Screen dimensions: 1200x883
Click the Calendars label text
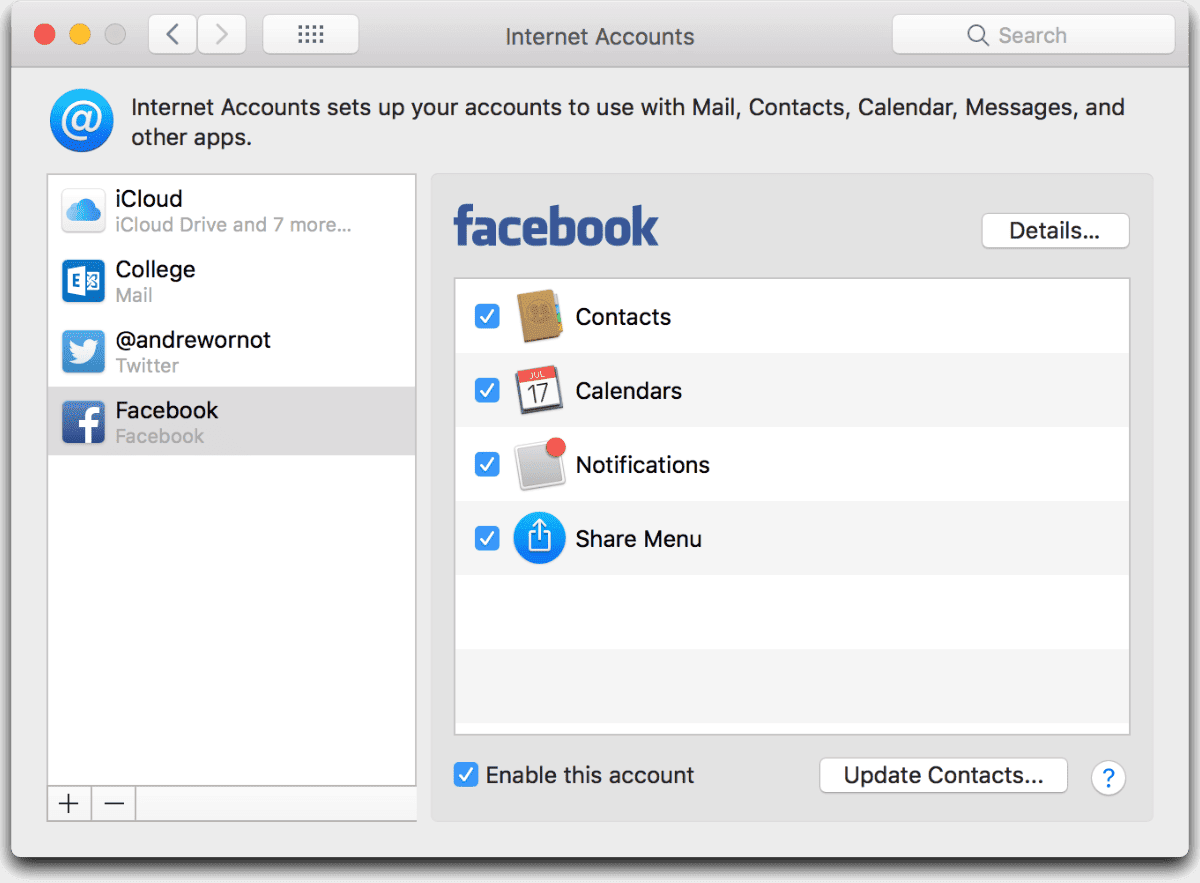(x=629, y=391)
